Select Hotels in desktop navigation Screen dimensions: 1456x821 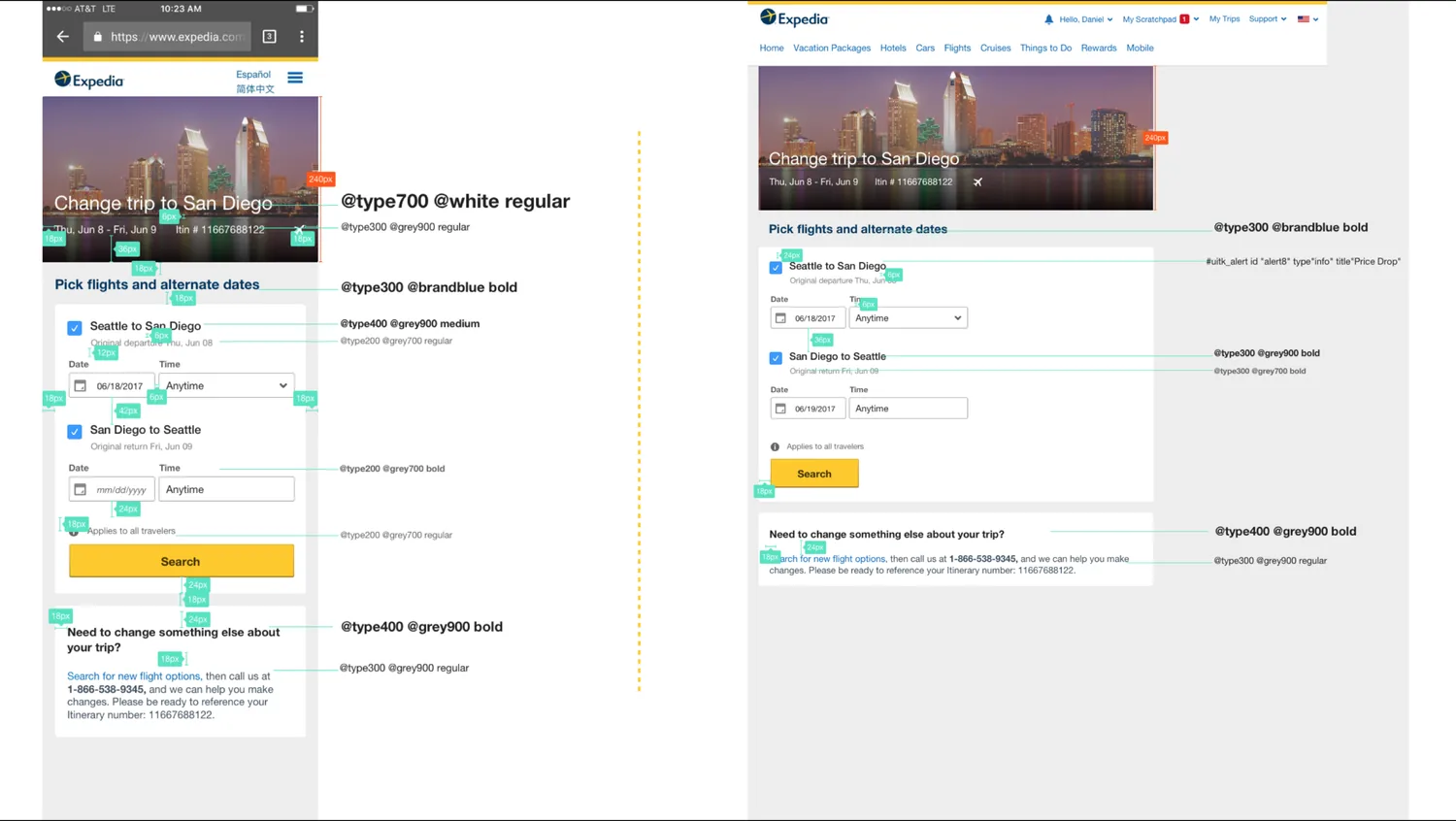[x=893, y=48]
